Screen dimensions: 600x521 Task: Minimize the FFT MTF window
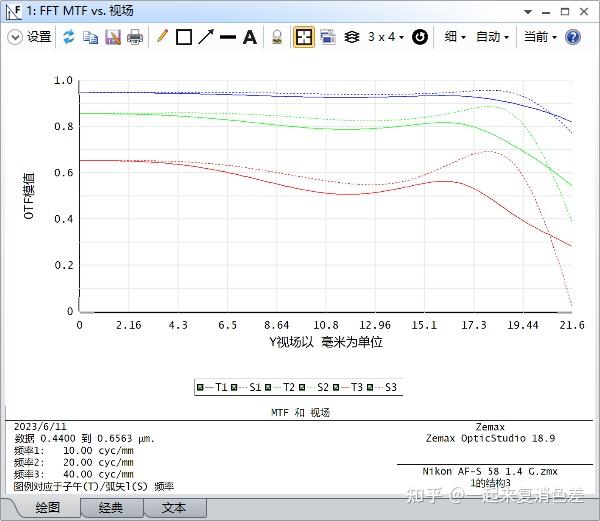(x=546, y=12)
